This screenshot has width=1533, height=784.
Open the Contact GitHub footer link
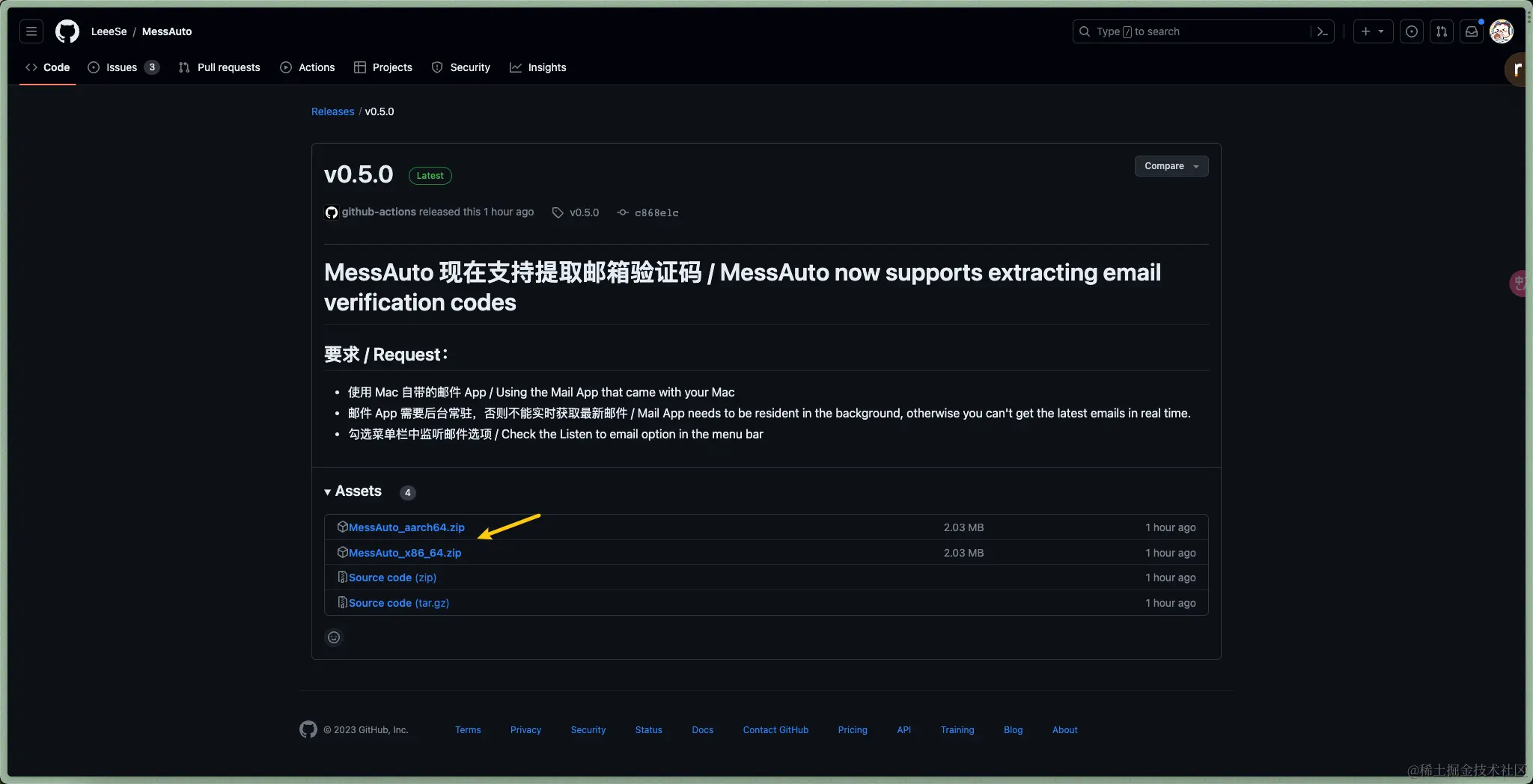pos(775,730)
